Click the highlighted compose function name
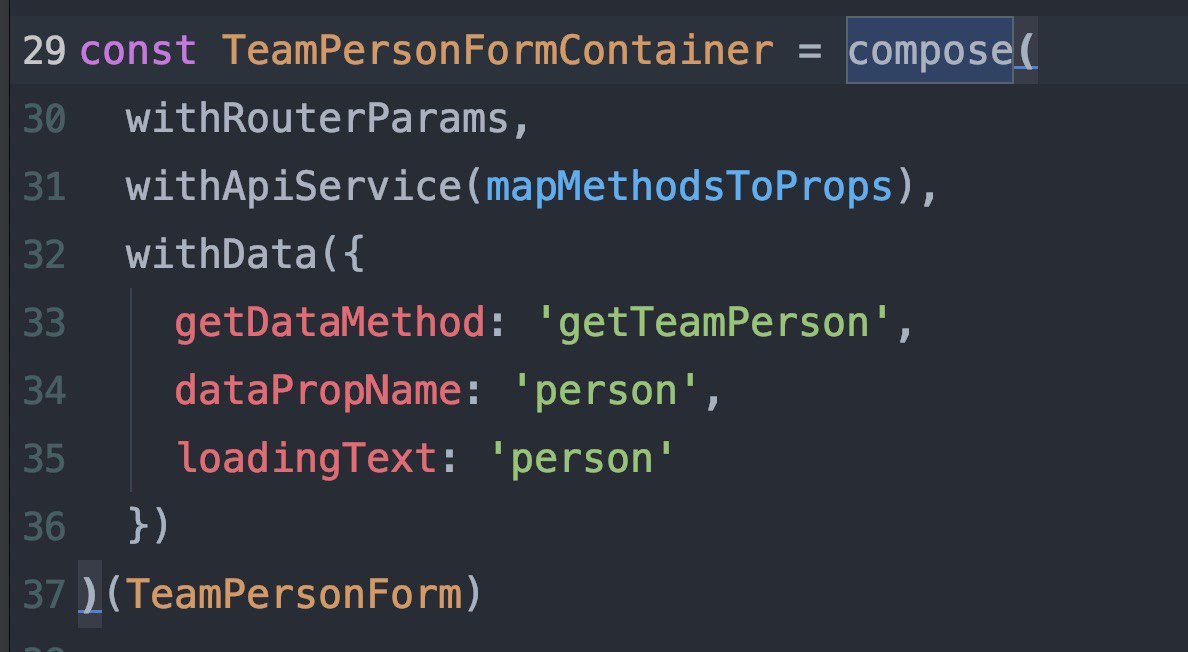1188x652 pixels. tap(929, 51)
